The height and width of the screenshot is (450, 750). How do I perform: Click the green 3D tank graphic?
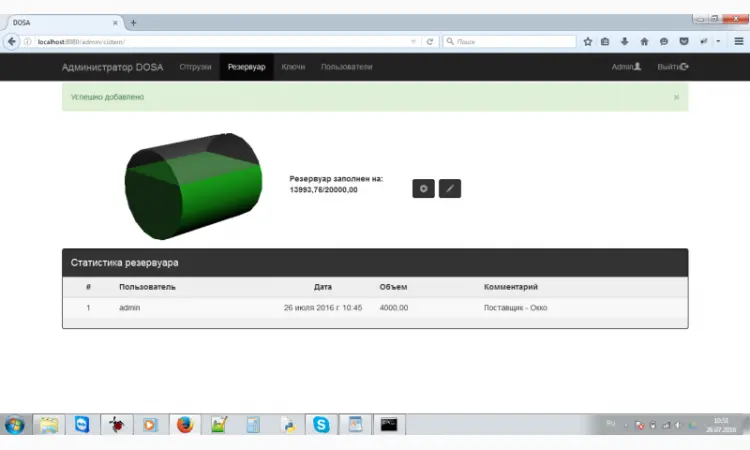click(x=193, y=186)
